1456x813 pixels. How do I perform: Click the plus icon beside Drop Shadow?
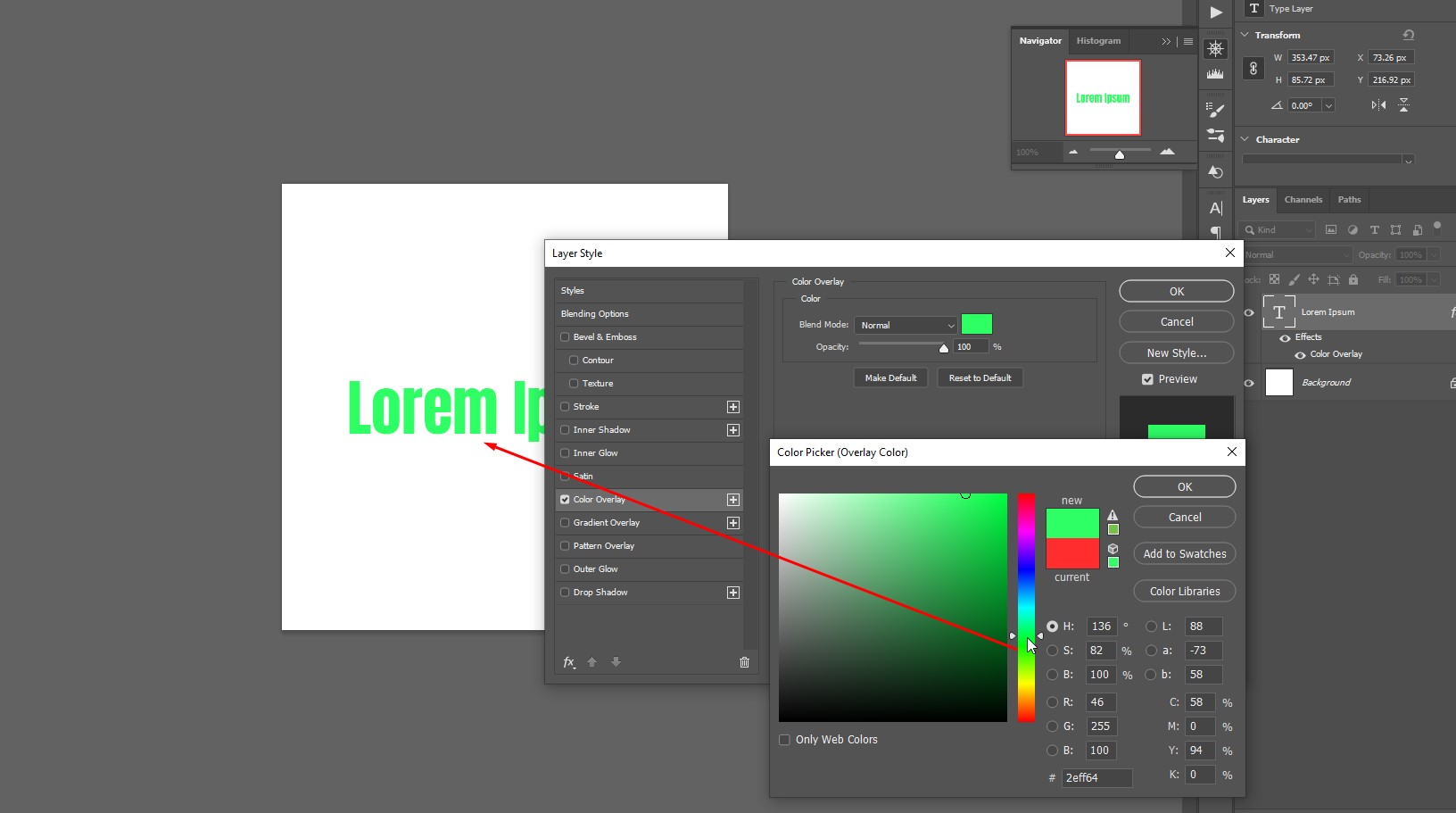click(x=733, y=593)
